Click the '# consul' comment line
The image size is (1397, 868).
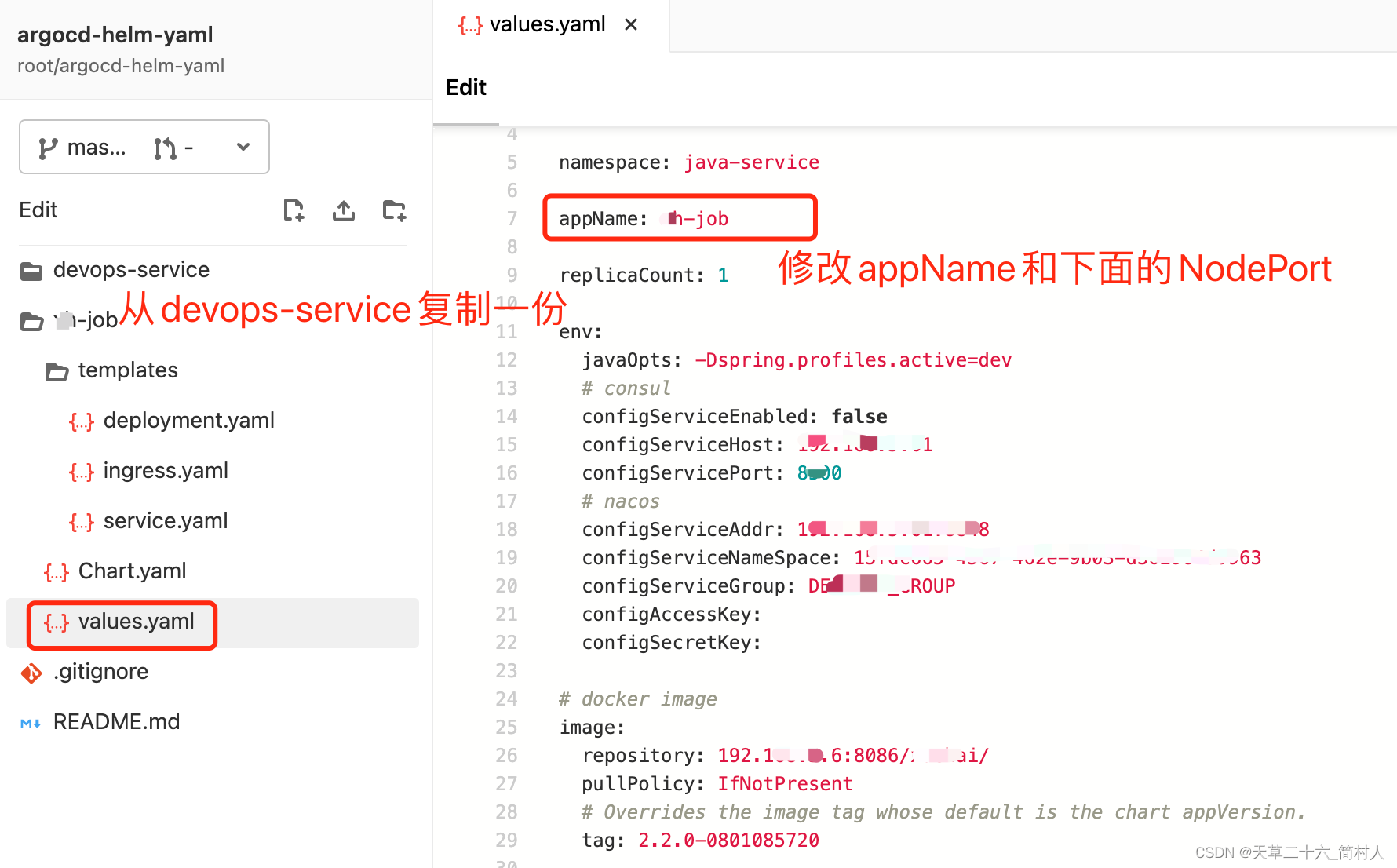pos(626,388)
